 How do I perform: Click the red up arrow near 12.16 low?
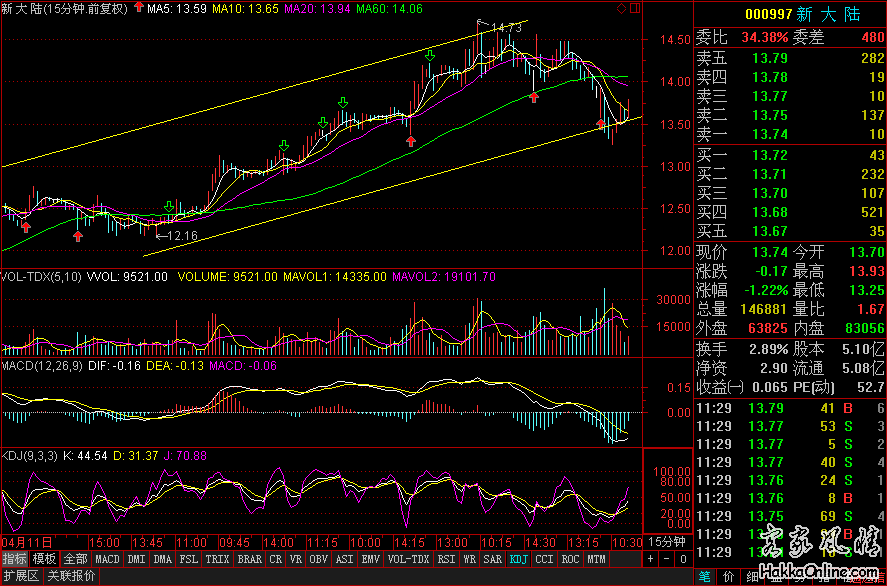click(x=78, y=236)
